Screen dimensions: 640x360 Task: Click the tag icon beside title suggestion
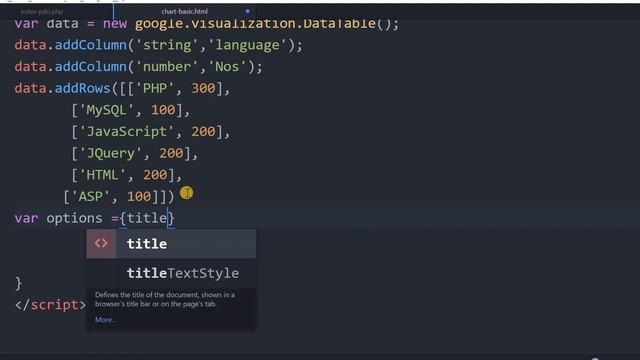[x=101, y=244]
